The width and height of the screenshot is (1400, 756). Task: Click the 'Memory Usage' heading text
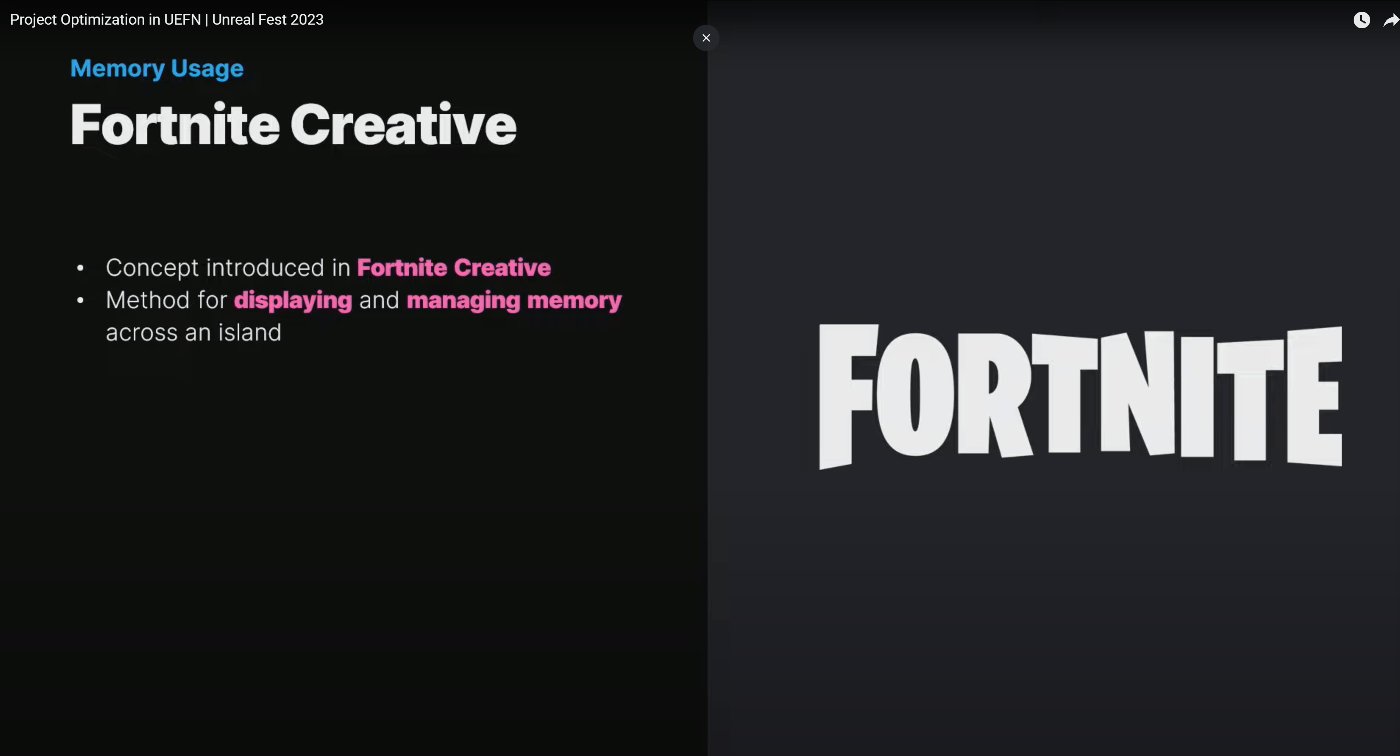157,69
